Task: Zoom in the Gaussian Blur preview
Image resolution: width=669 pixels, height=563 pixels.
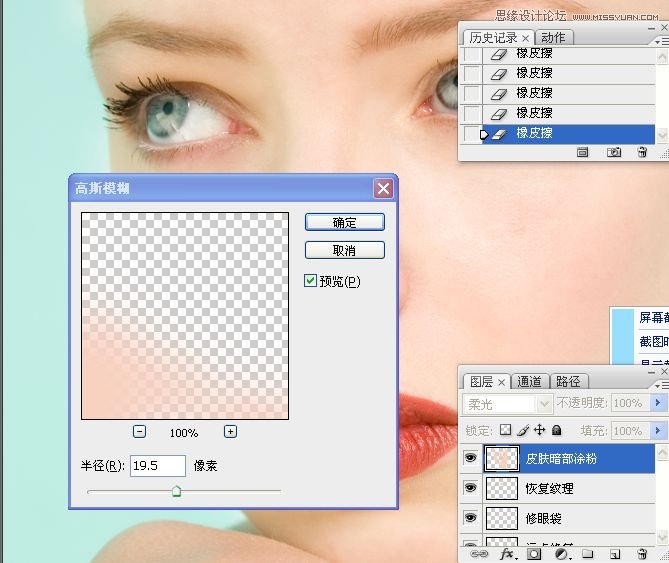Action: click(230, 432)
